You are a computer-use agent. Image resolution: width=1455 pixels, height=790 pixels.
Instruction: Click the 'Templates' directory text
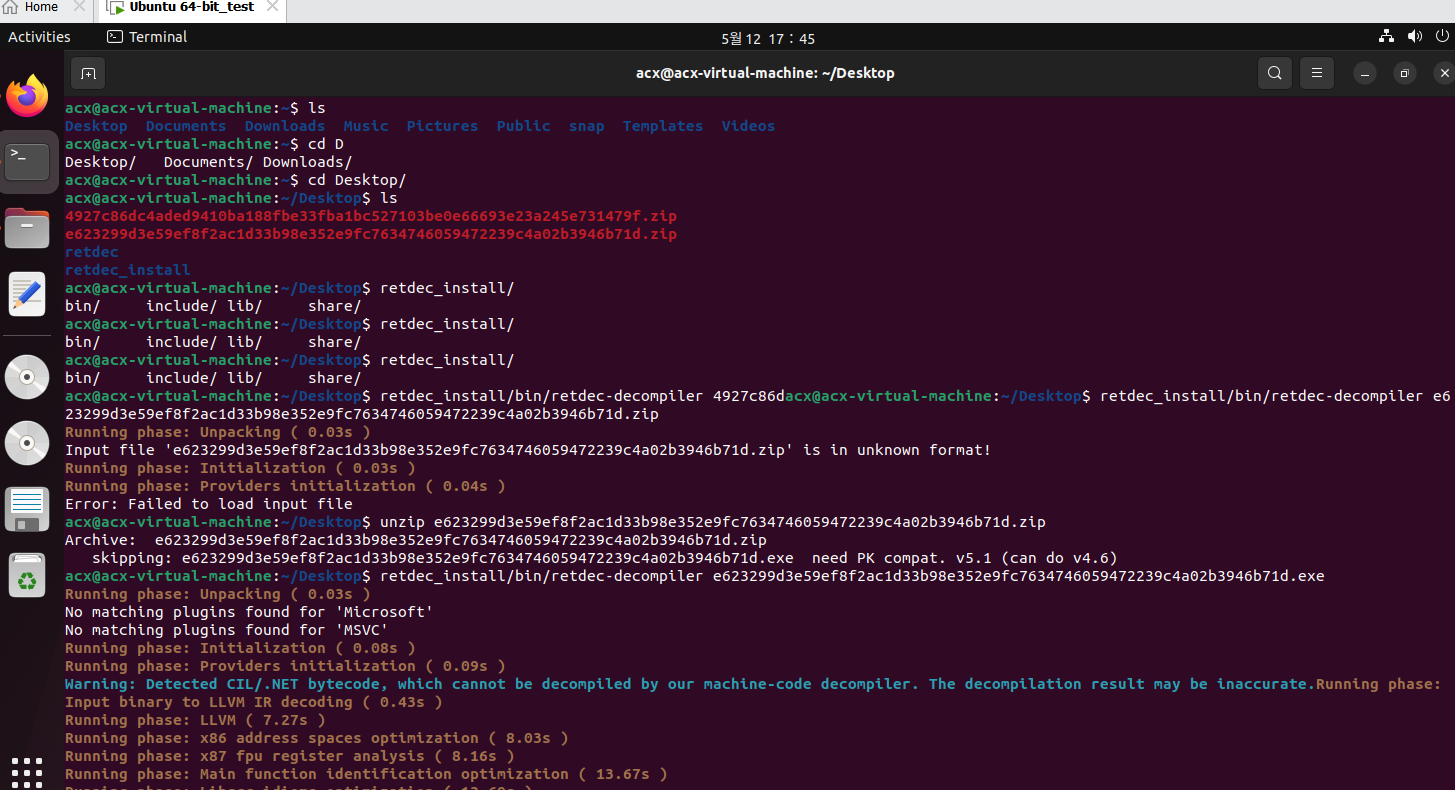[x=663, y=126]
